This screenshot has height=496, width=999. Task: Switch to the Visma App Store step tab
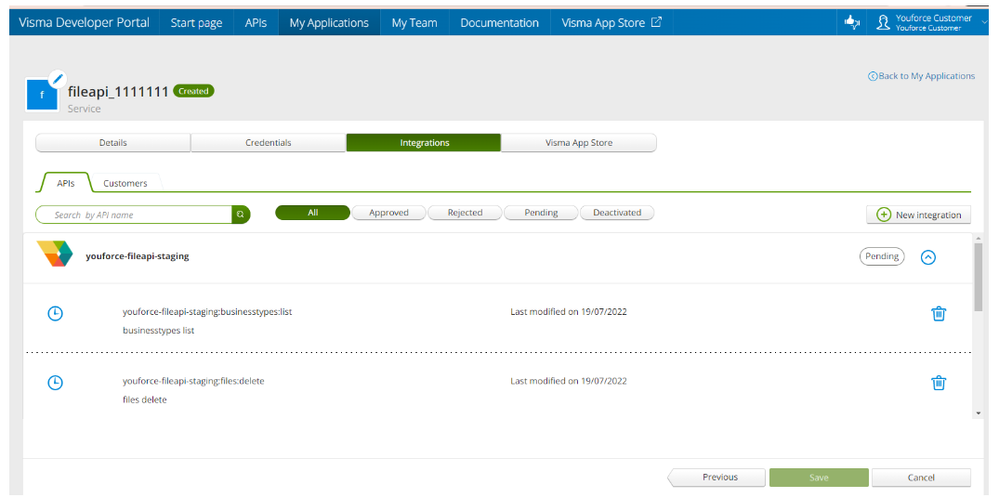coord(579,143)
